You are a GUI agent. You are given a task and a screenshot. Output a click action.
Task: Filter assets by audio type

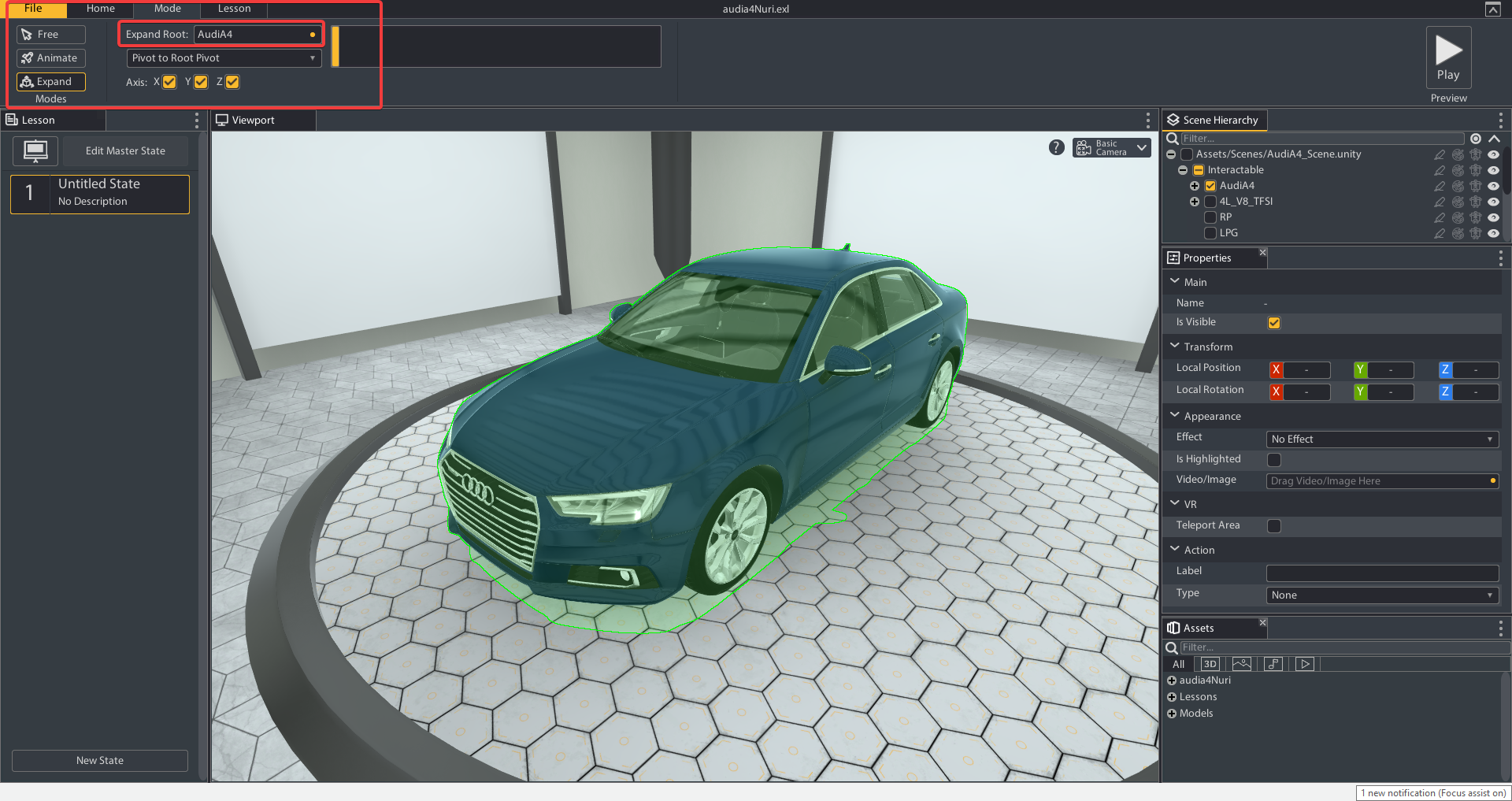[x=1273, y=664]
